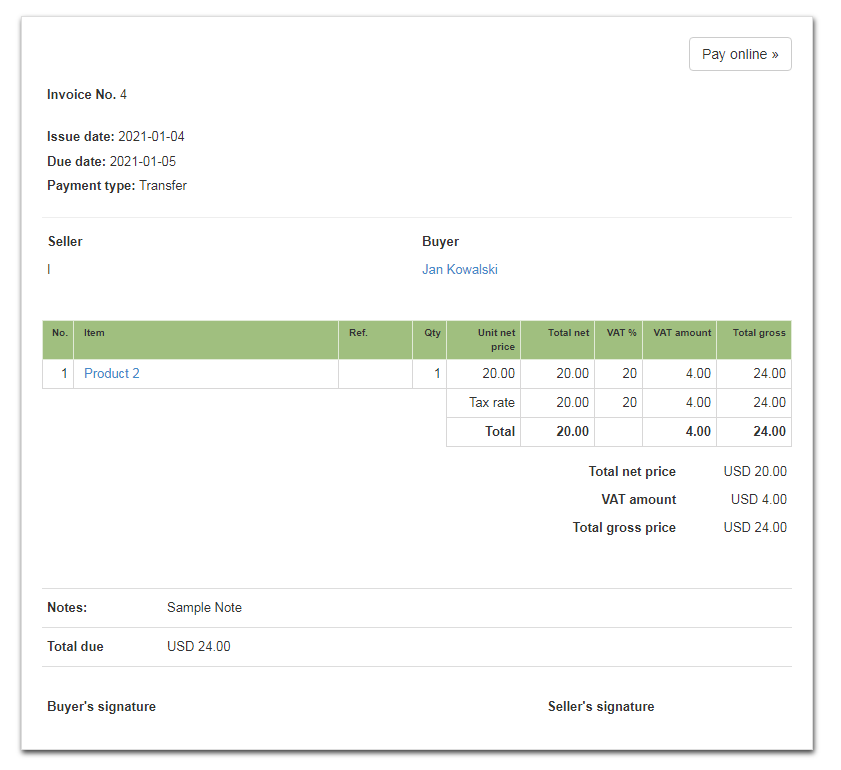Click the Tax rate row label
This screenshot has height=770, width=841.
pos(492,402)
